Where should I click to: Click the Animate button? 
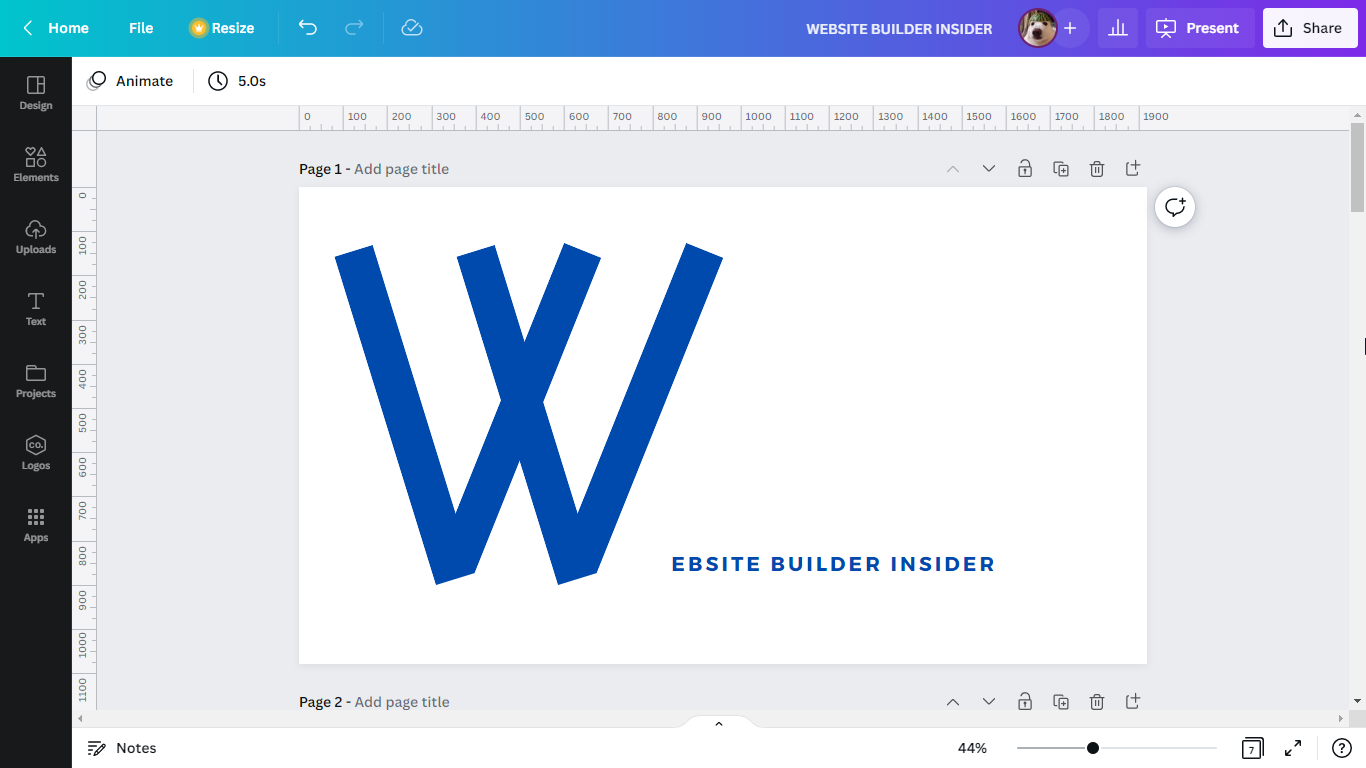click(131, 81)
